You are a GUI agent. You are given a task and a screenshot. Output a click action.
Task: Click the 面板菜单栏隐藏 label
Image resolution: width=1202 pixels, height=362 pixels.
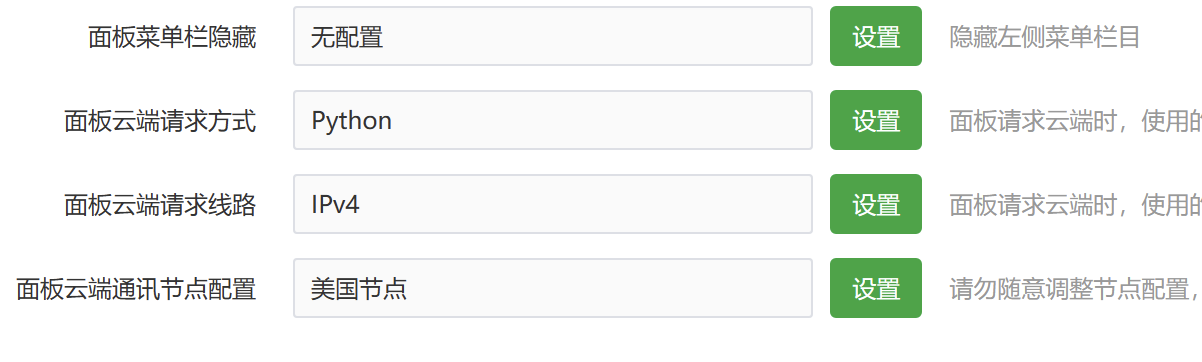(172, 37)
